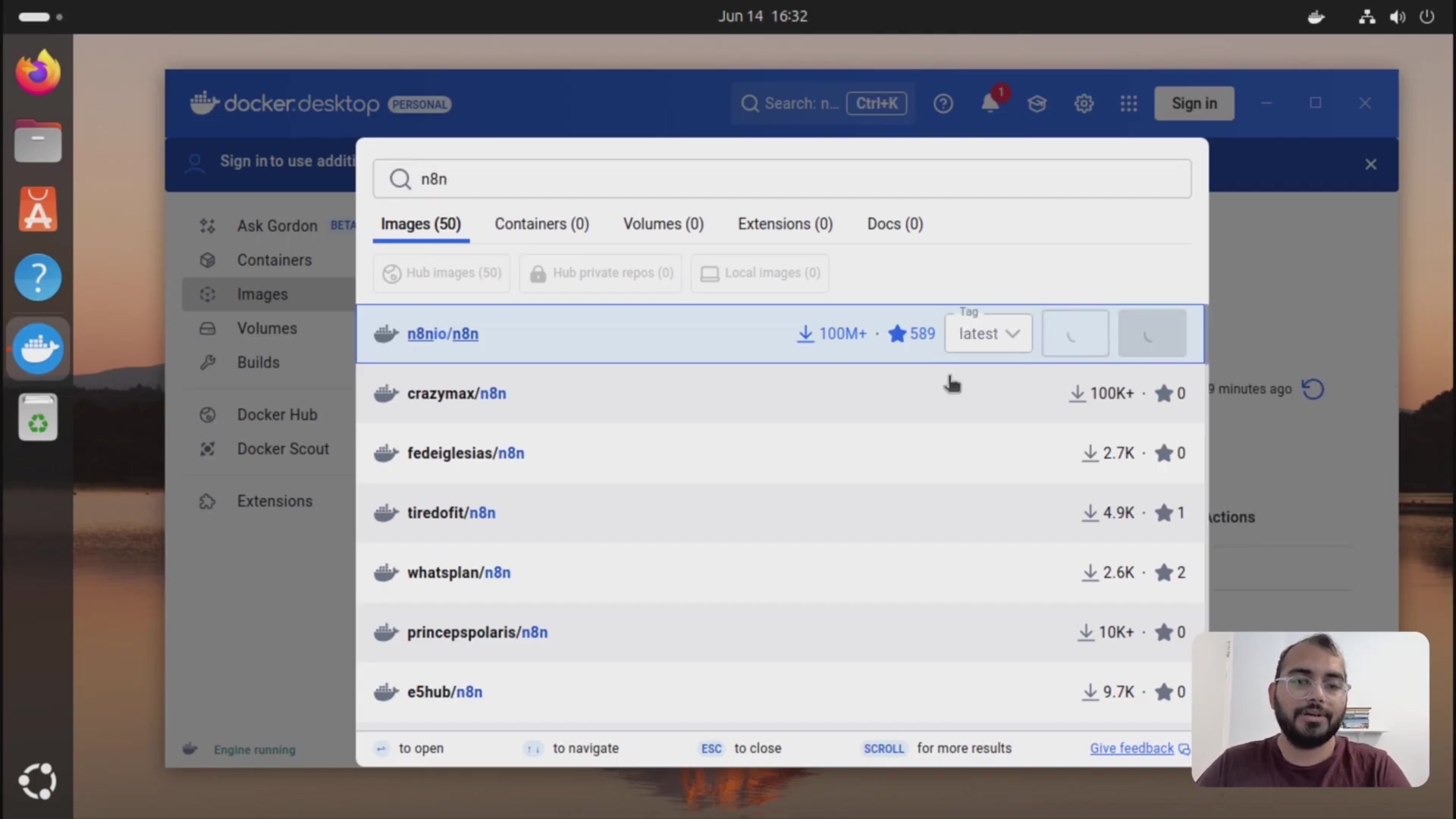Switch to the Docs (0) tab

point(895,224)
